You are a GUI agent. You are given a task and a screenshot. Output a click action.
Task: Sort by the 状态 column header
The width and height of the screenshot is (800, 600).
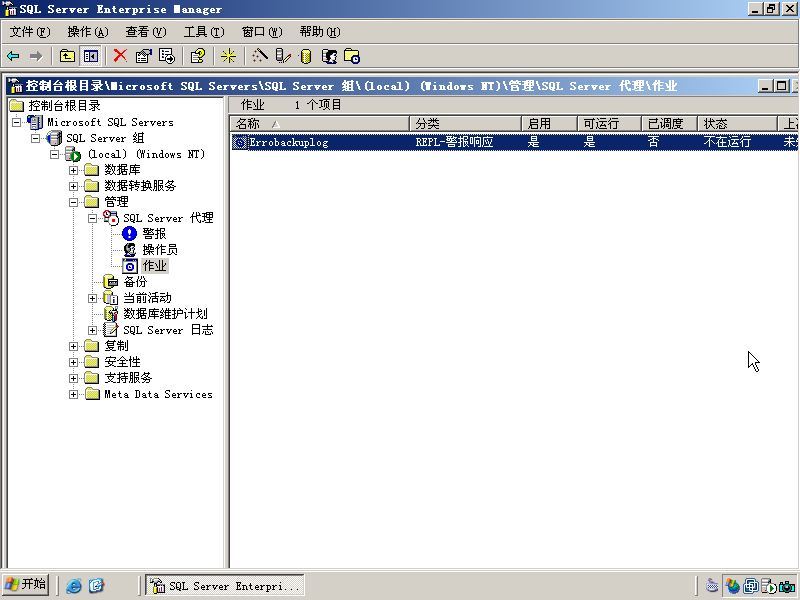[x=737, y=123]
